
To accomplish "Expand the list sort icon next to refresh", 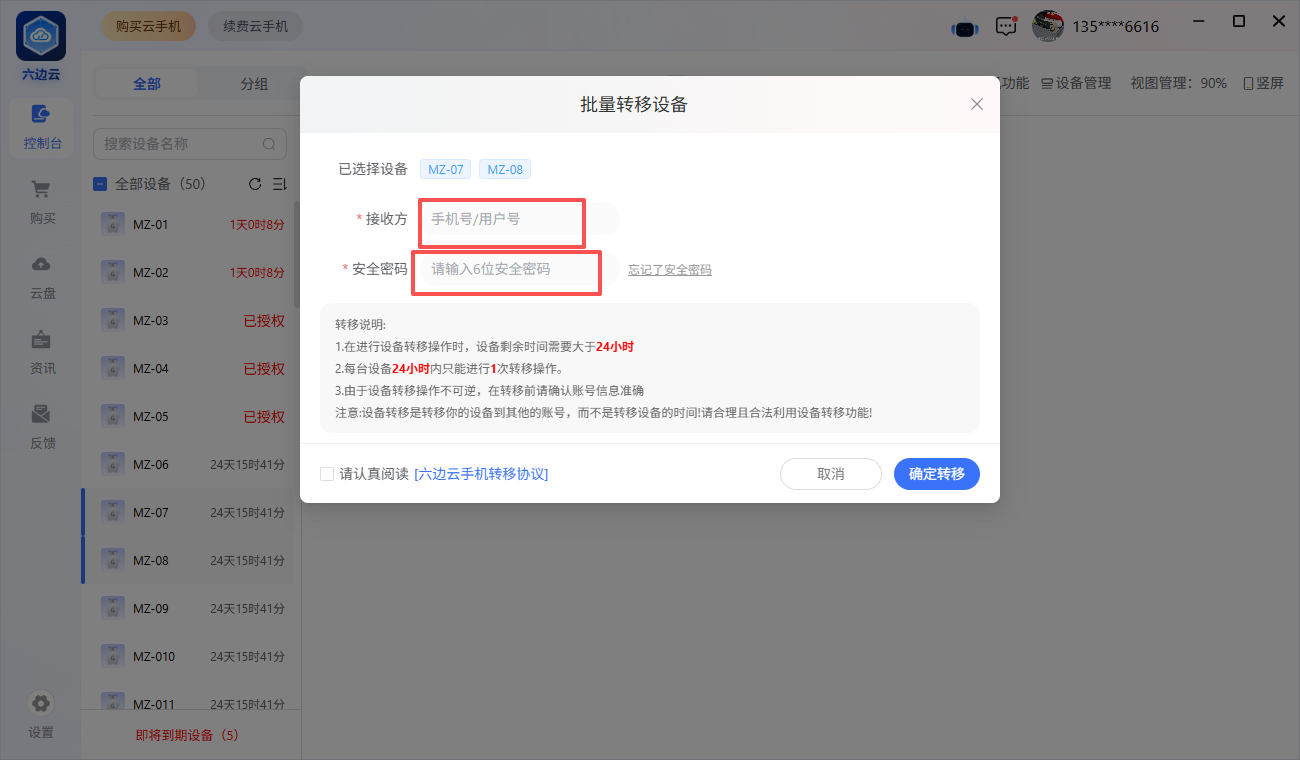I will click(279, 184).
